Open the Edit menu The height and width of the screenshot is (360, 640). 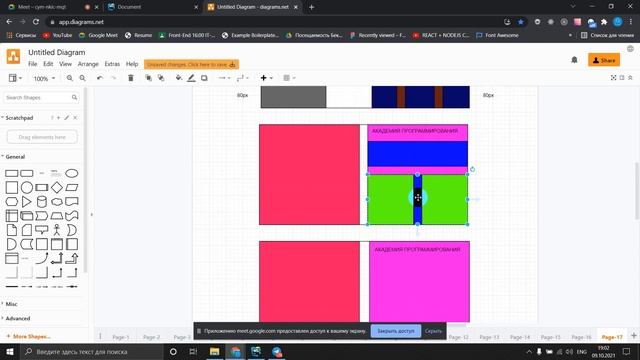click(x=48, y=64)
